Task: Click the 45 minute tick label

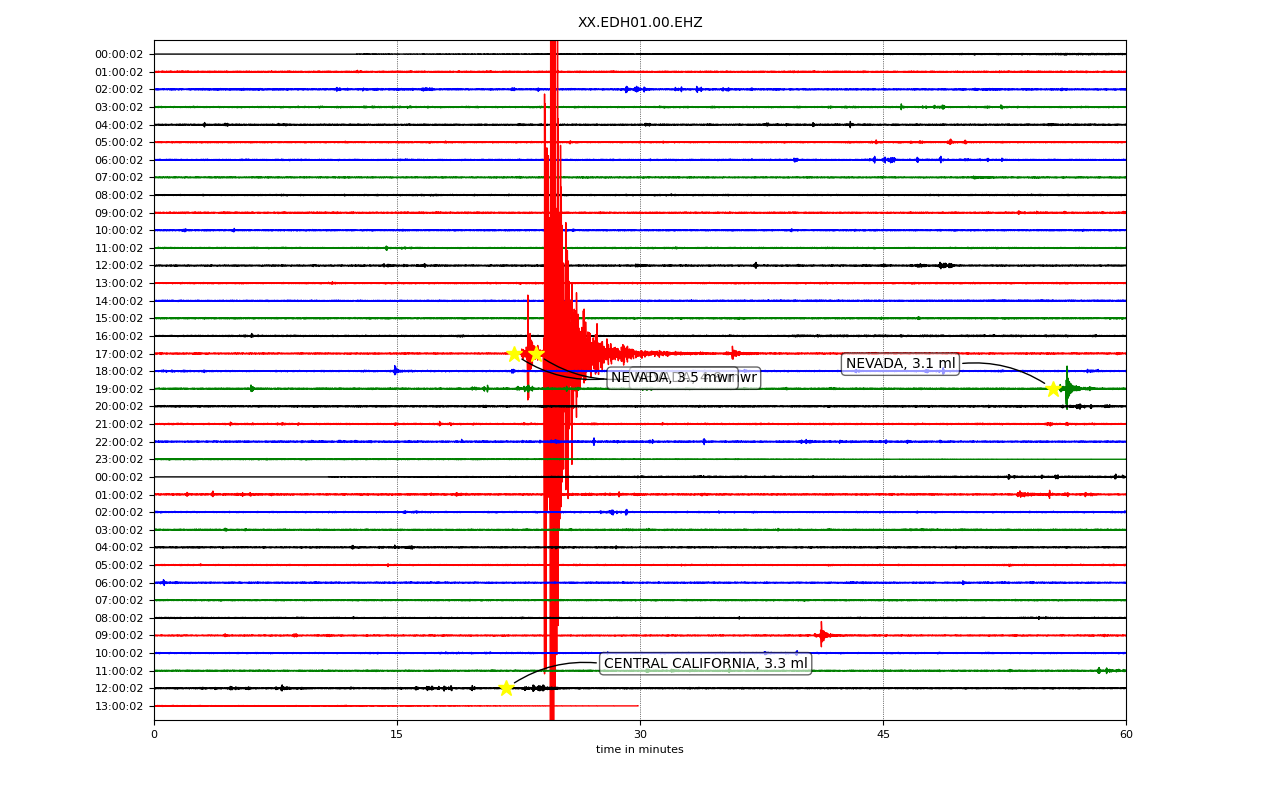Action: 883,734
